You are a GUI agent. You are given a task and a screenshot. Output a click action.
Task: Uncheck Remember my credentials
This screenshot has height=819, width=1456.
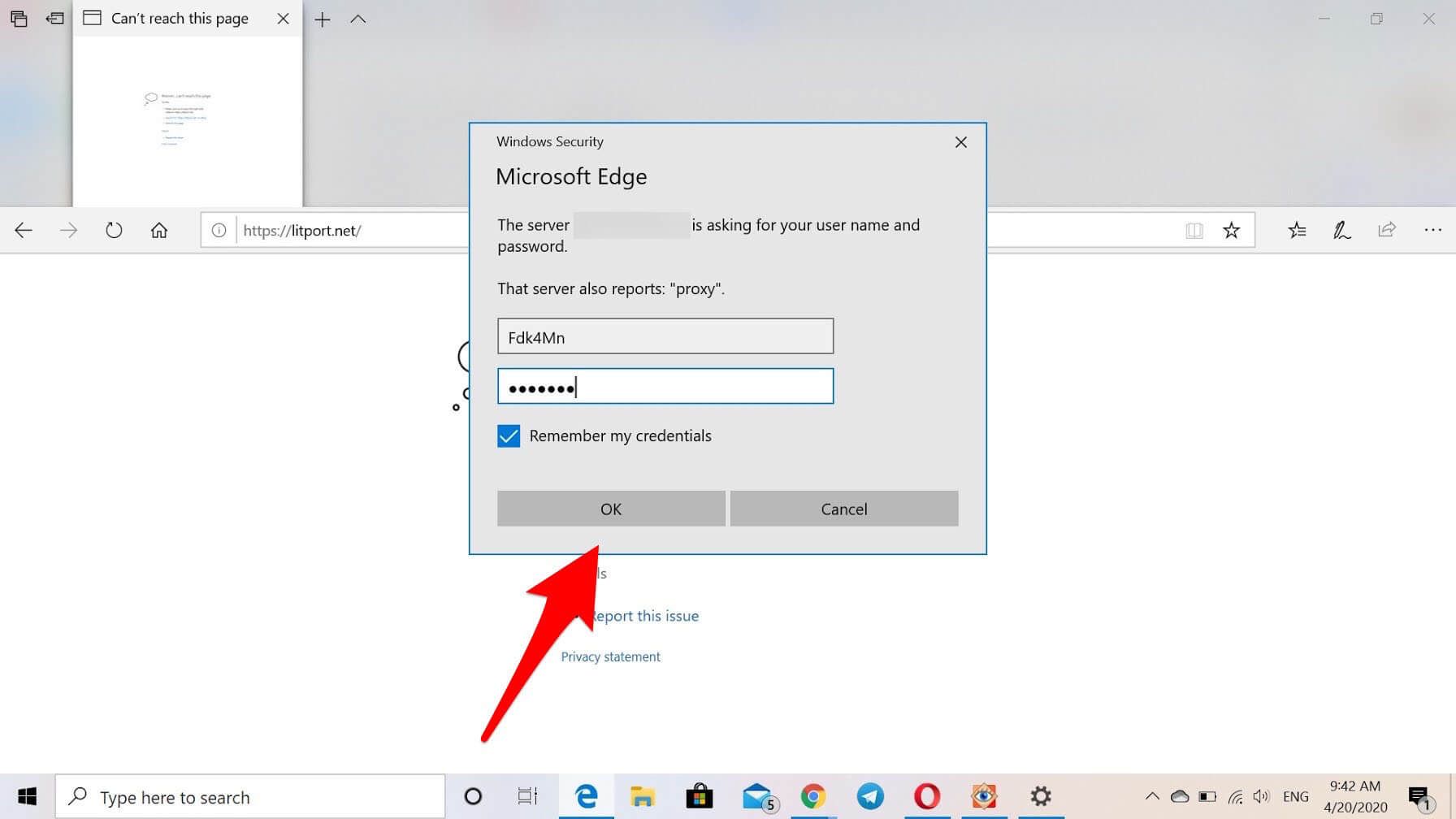click(509, 436)
